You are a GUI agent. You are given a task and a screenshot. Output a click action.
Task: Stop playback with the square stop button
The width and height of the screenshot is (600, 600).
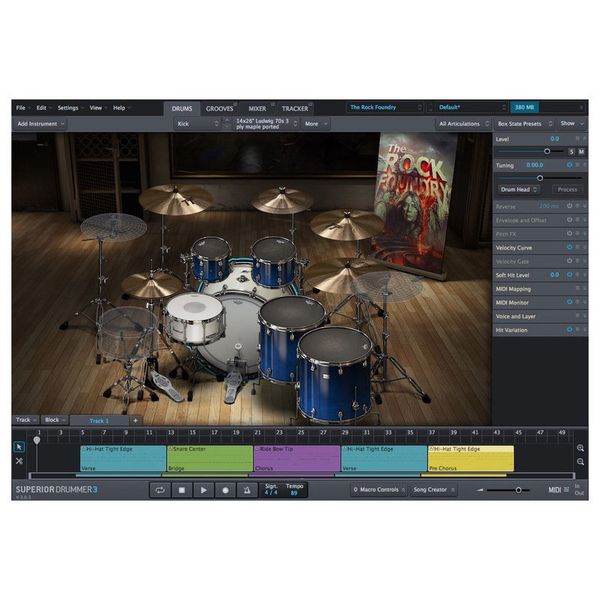pyautogui.click(x=182, y=490)
